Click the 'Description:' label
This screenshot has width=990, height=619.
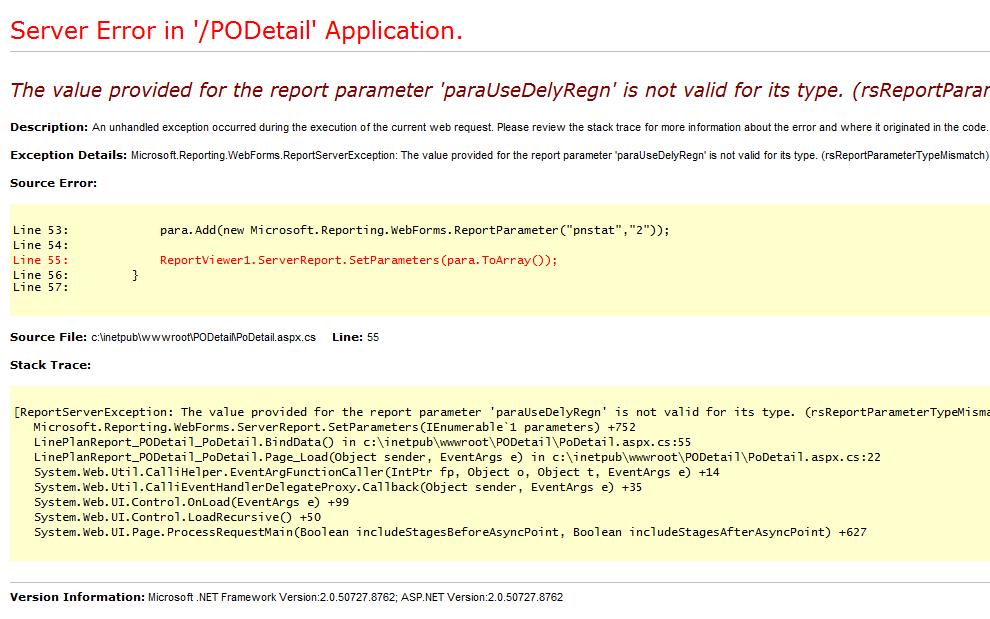[49, 128]
